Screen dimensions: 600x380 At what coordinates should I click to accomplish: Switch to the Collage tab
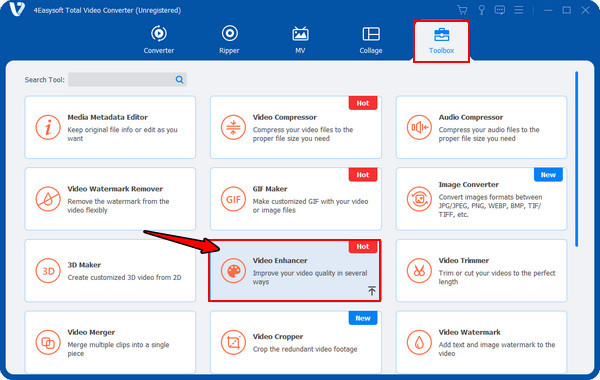coord(371,40)
